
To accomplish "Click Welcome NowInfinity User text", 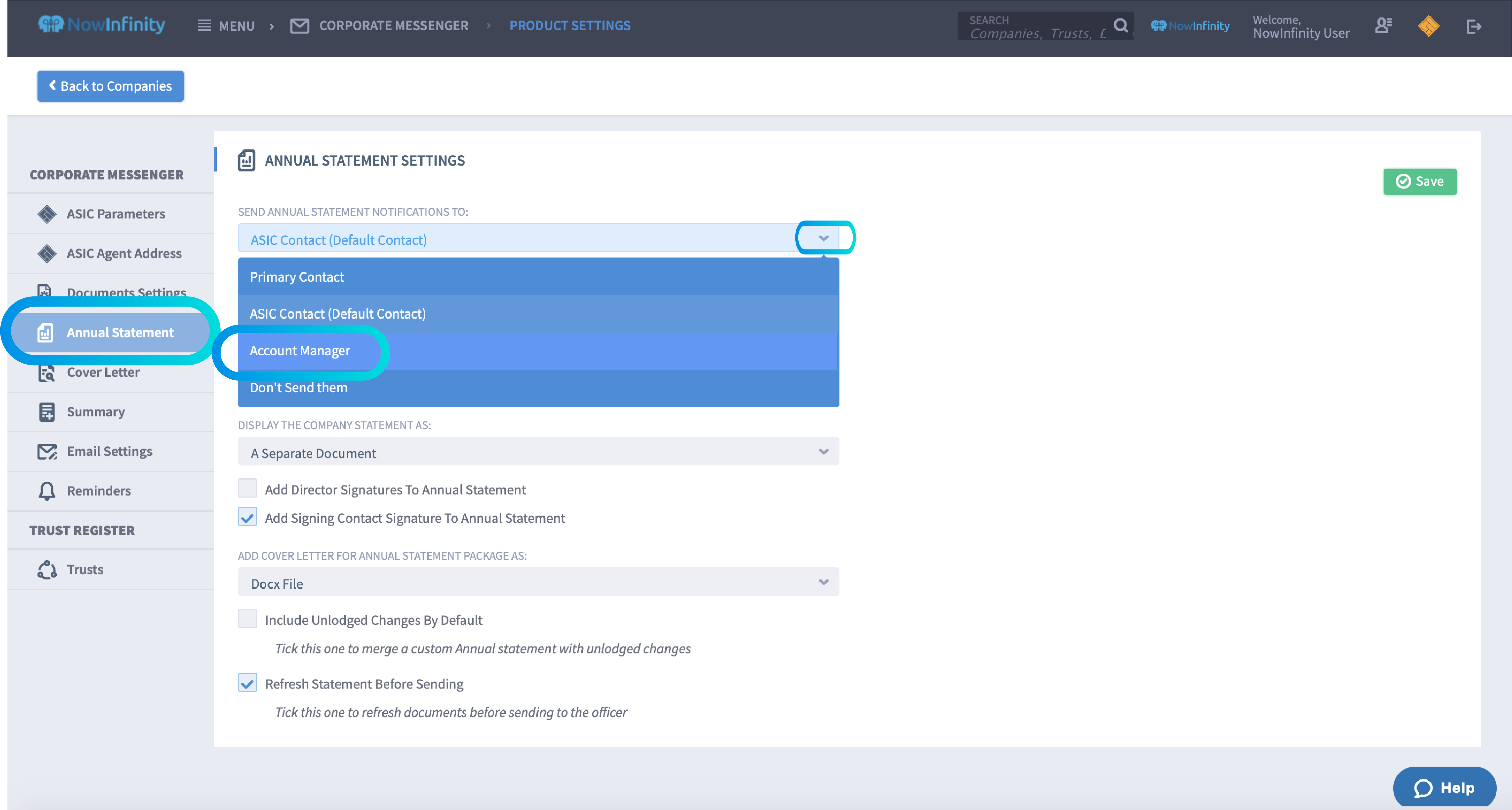I will (x=1301, y=27).
